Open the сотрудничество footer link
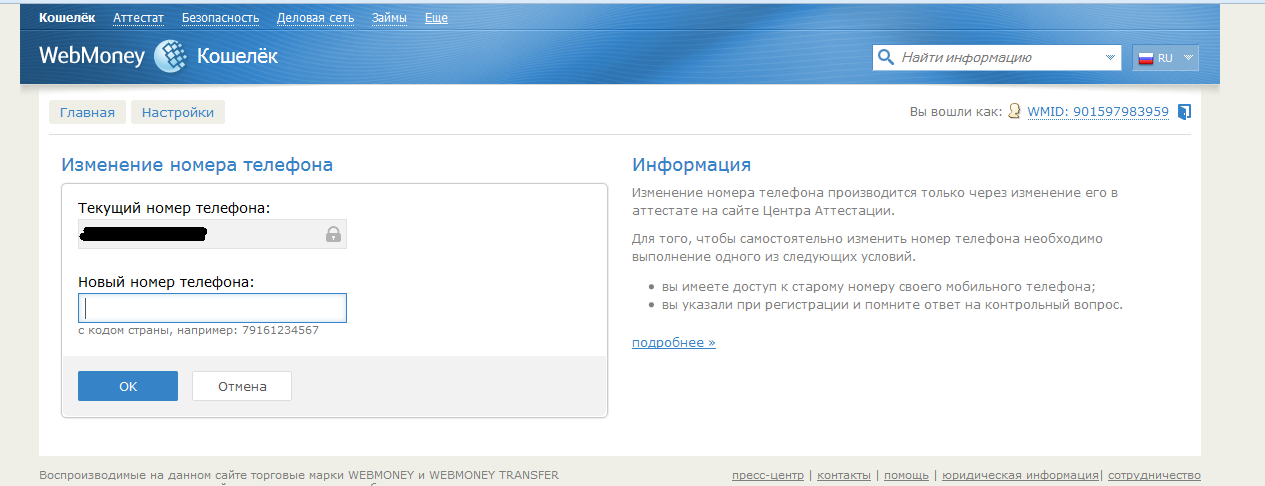Viewport: 1265px width, 486px height. pyautogui.click(x=1155, y=475)
